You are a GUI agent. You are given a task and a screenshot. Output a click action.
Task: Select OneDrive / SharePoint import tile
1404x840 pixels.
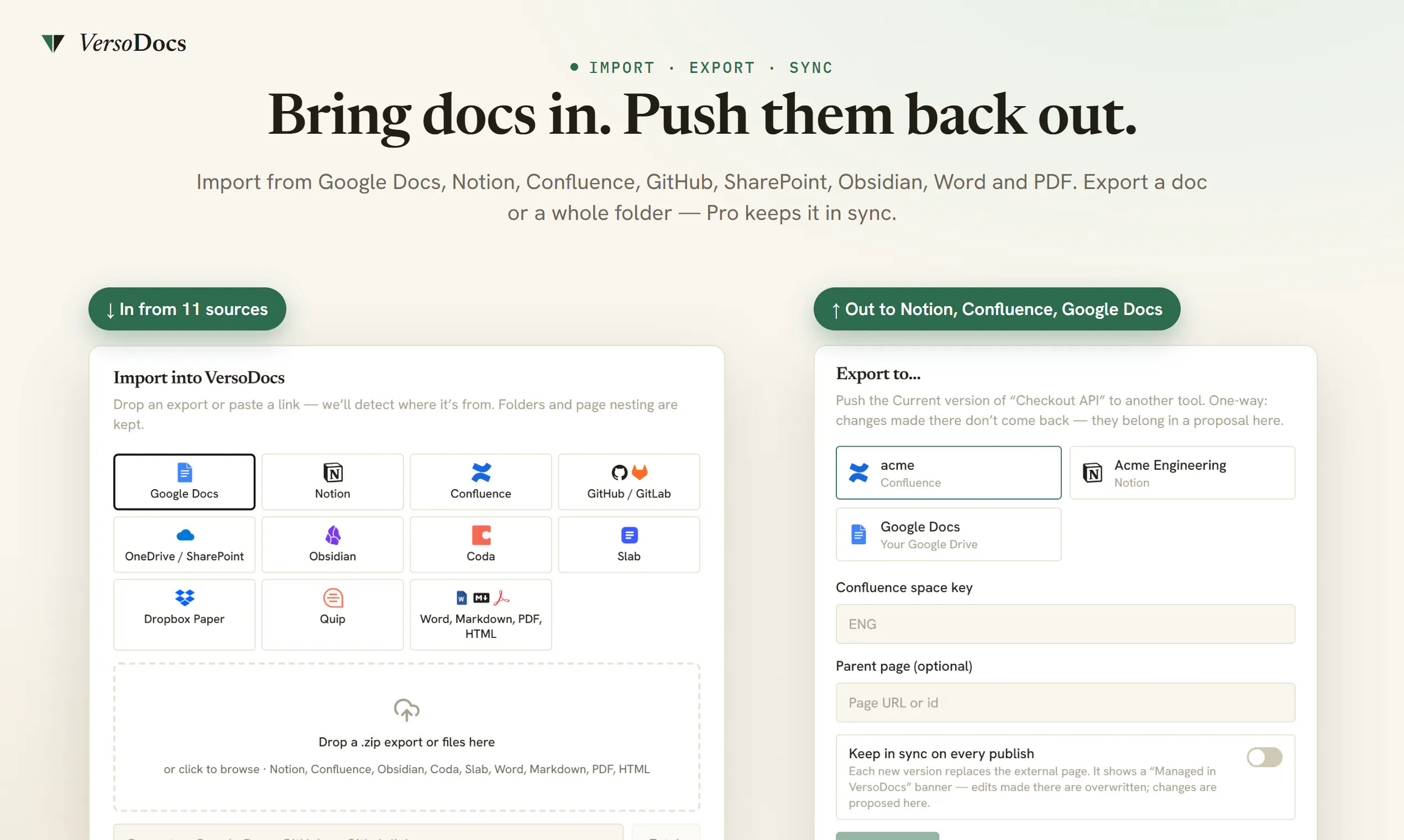184,544
